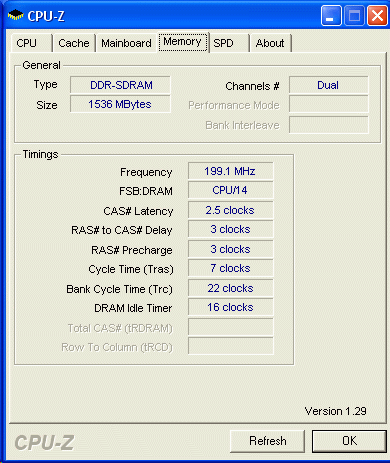This screenshot has height=463, width=390.
Task: Click the CPU-Z chip icon in title bar
Action: click(x=15, y=15)
